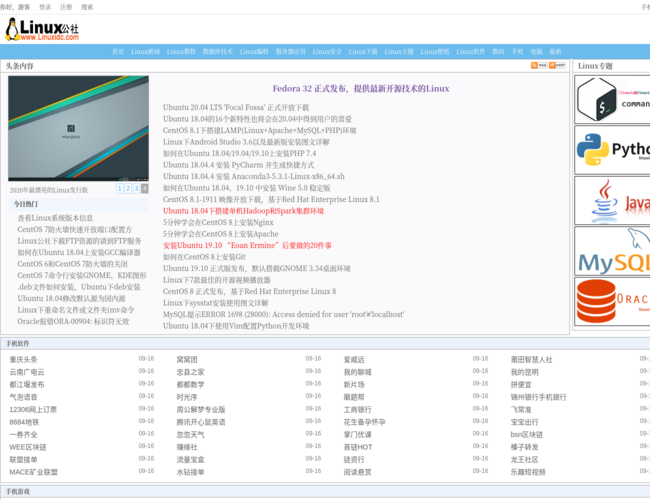
Task: Open 乐趣短视频 app entry
Action: tap(528, 472)
